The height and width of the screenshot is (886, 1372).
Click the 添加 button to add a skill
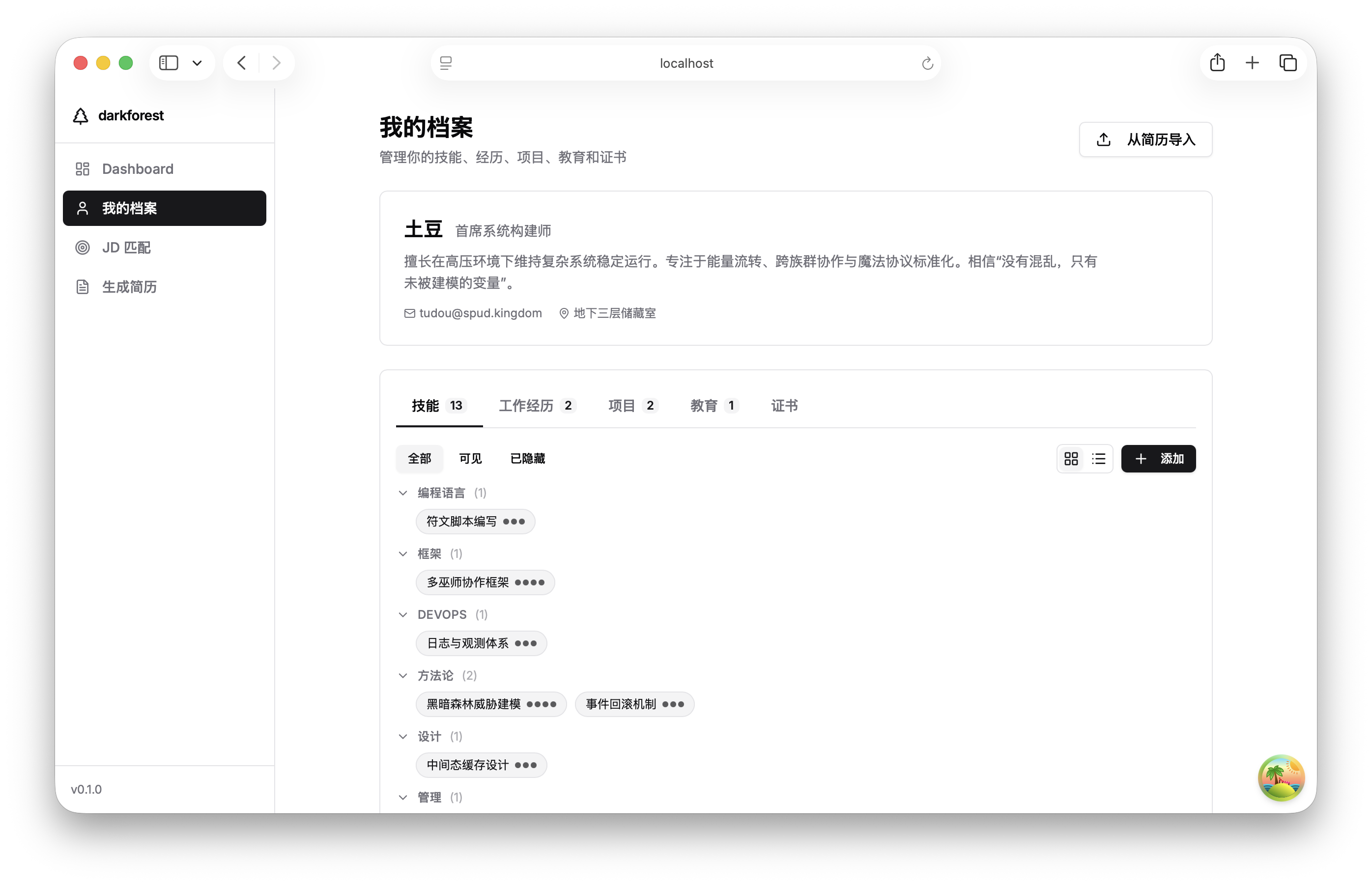click(1159, 459)
